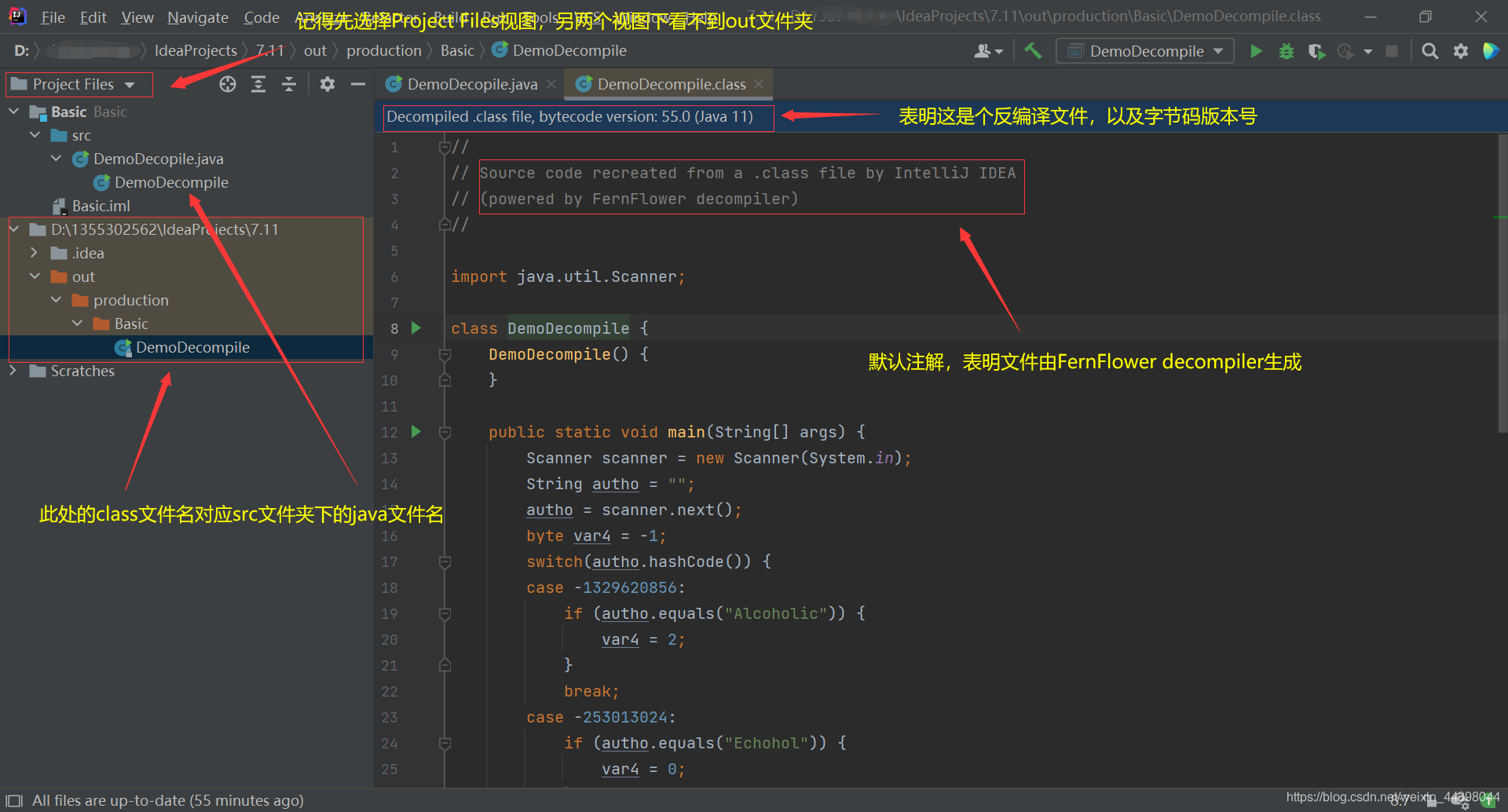Expand all nodes in Project panel
The height and width of the screenshot is (812, 1508).
[x=258, y=84]
